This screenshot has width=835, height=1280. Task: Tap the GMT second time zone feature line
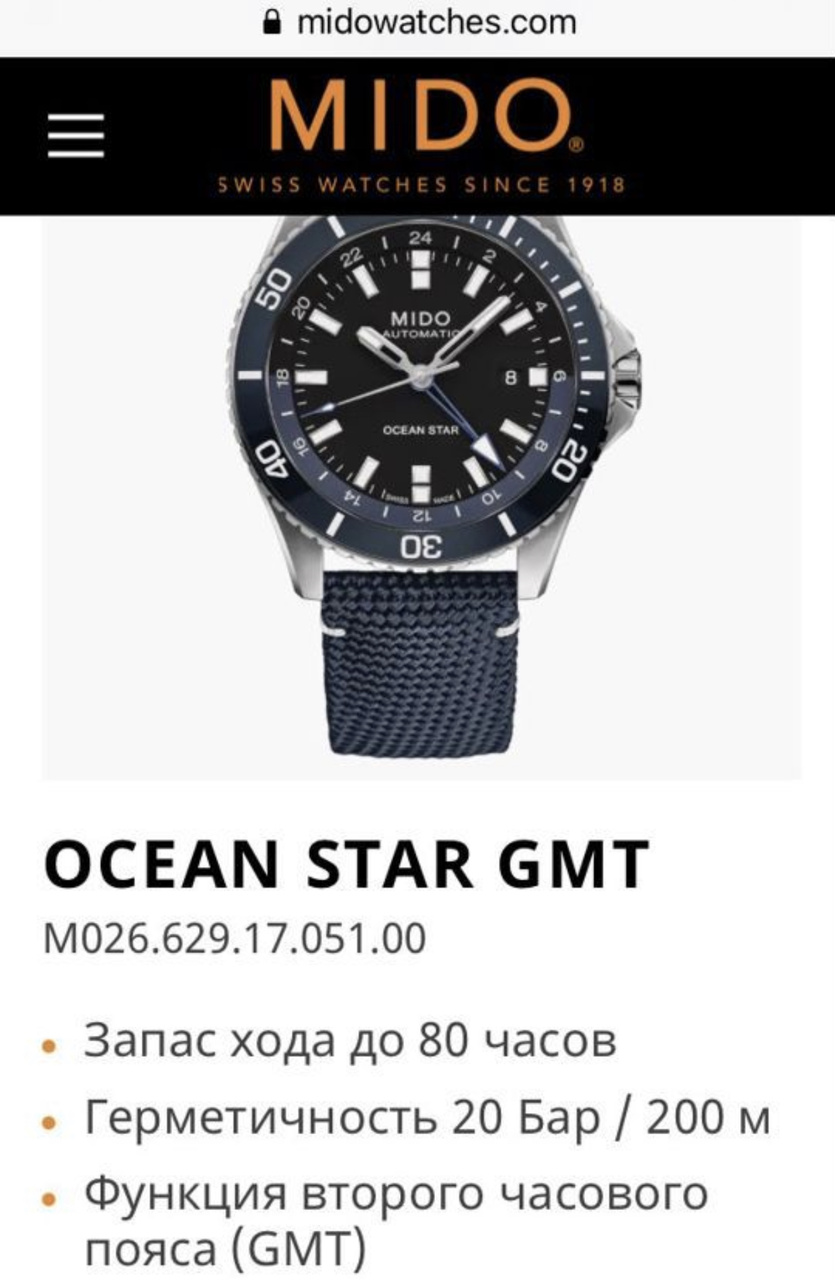(397, 1218)
